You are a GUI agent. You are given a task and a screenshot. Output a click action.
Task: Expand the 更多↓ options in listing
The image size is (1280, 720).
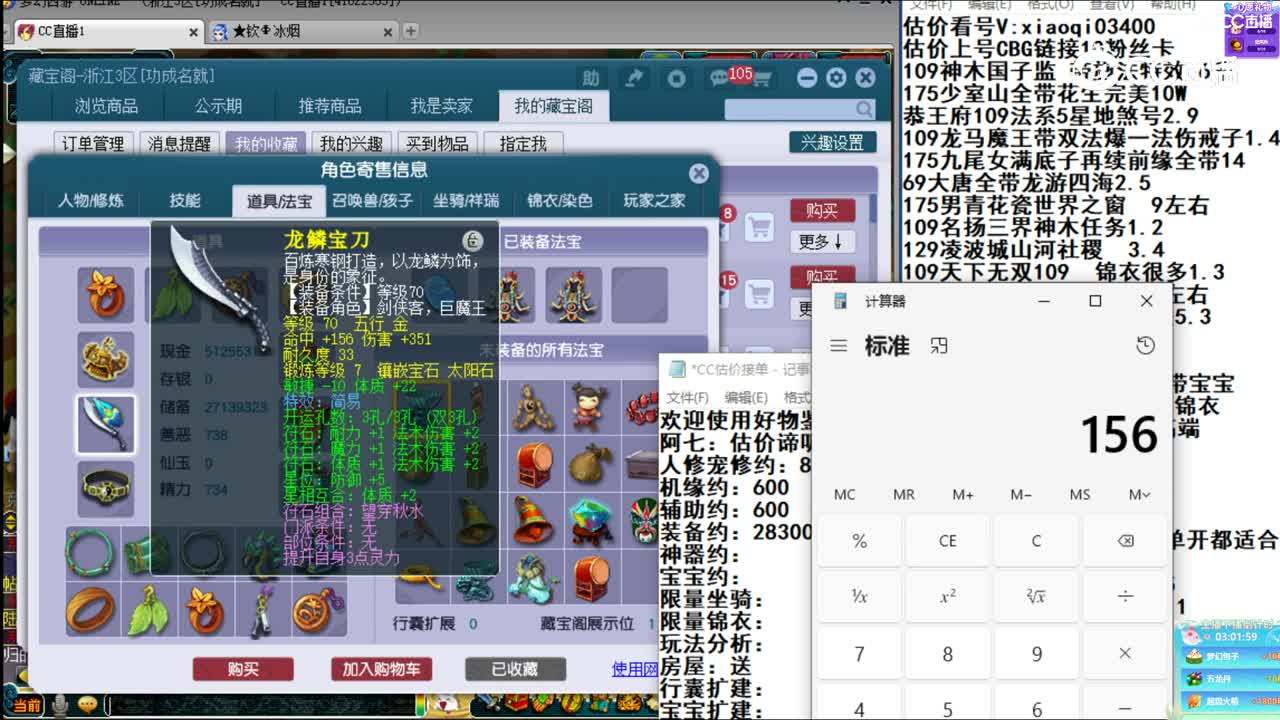(x=821, y=242)
